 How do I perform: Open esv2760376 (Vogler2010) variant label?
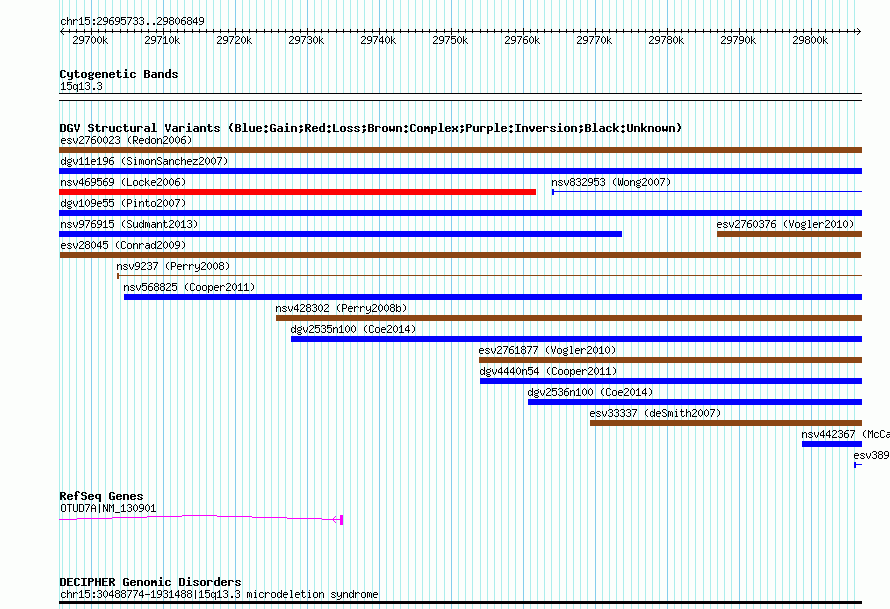tap(785, 224)
